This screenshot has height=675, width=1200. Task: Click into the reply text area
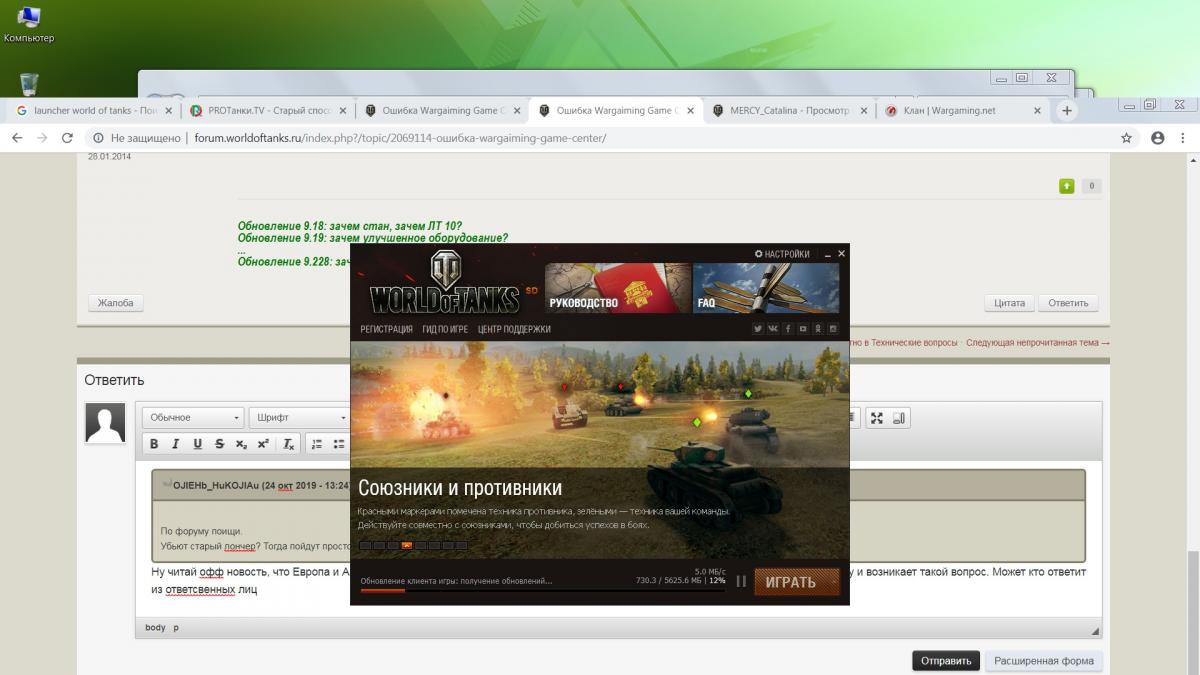coord(618,541)
